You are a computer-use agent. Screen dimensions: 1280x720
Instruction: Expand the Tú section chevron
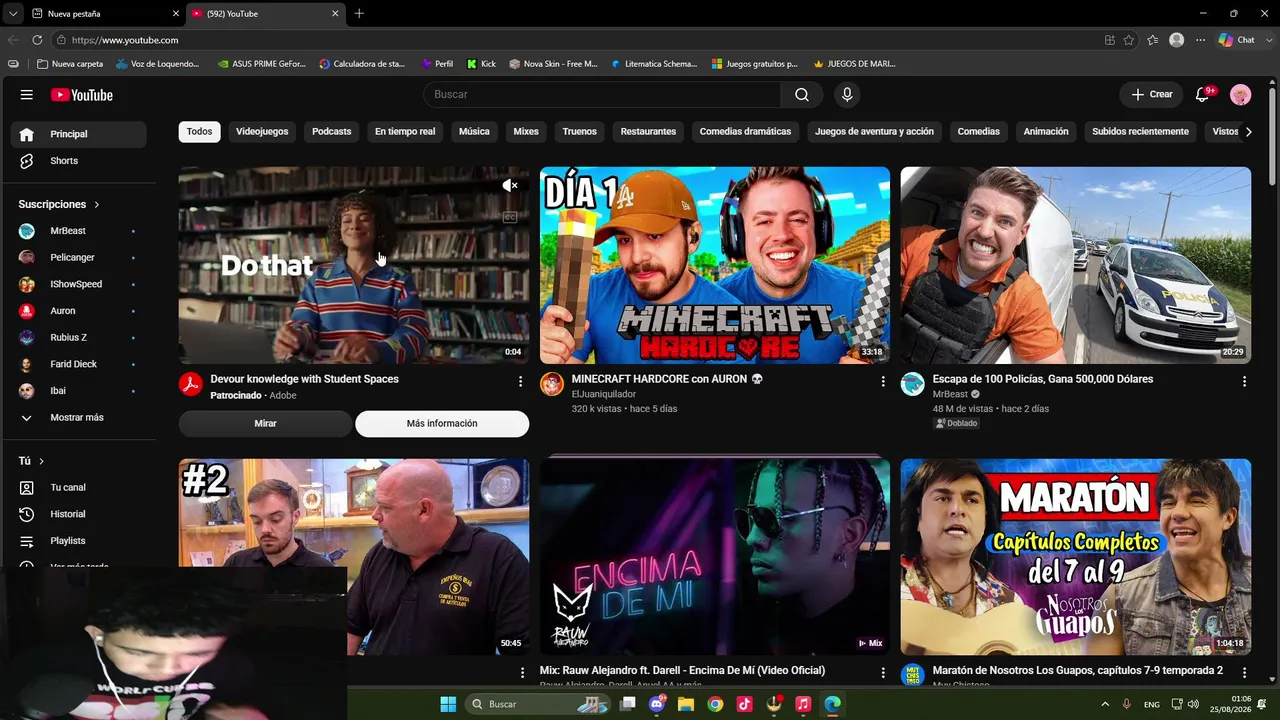(41, 461)
